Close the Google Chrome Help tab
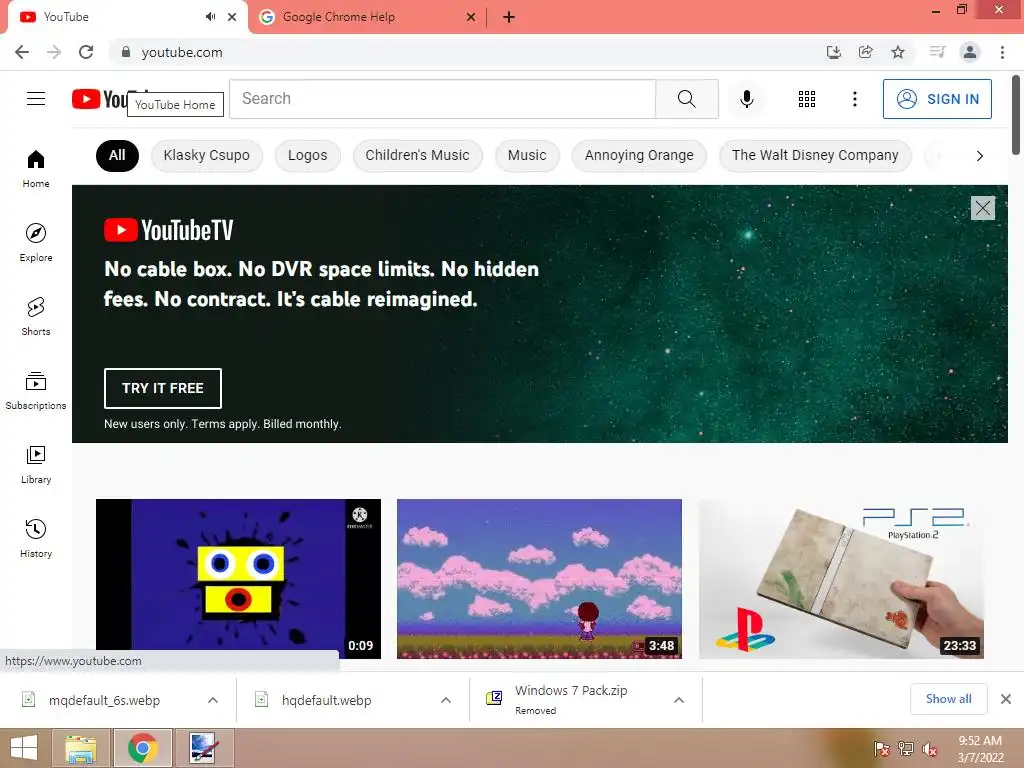Viewport: 1024px width, 768px height. 470,17
